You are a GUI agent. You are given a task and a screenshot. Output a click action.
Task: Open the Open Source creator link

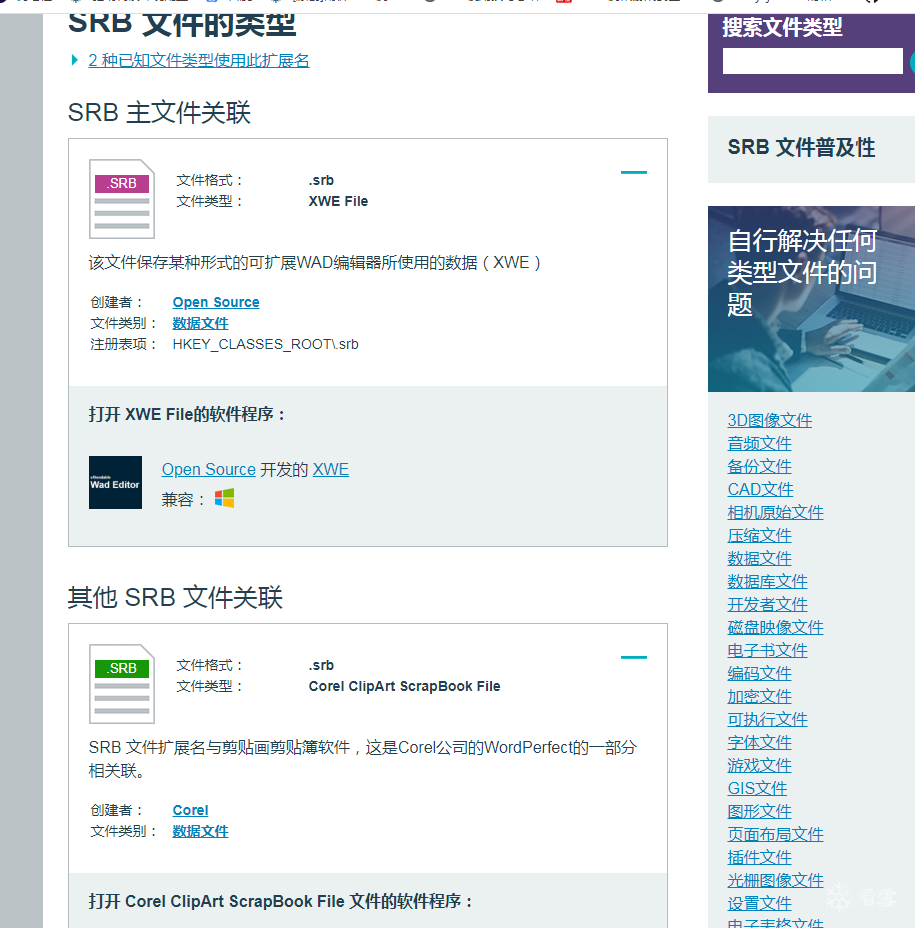click(x=216, y=302)
